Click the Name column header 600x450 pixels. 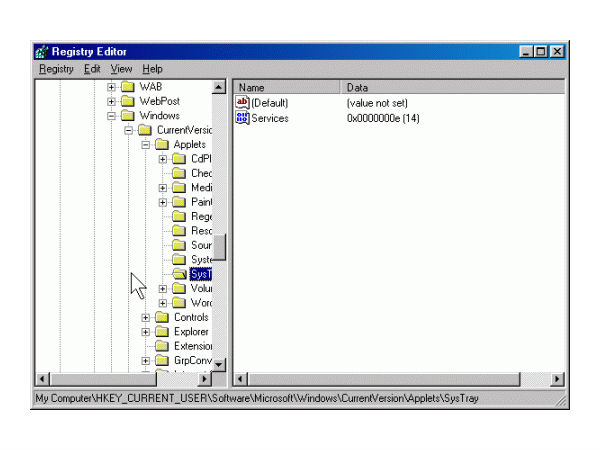287,88
